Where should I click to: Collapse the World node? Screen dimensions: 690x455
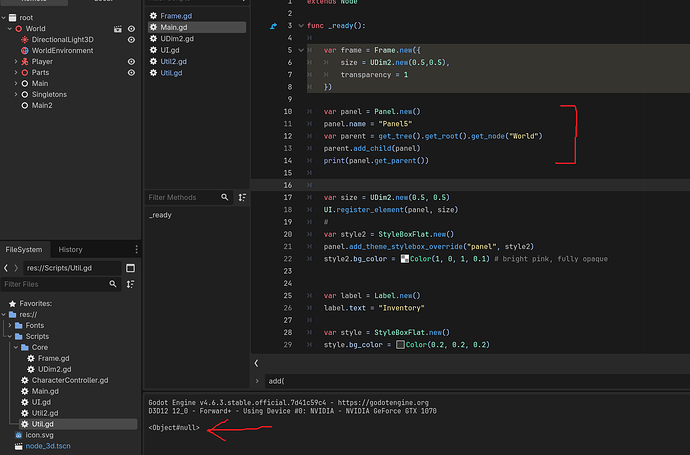point(10,29)
